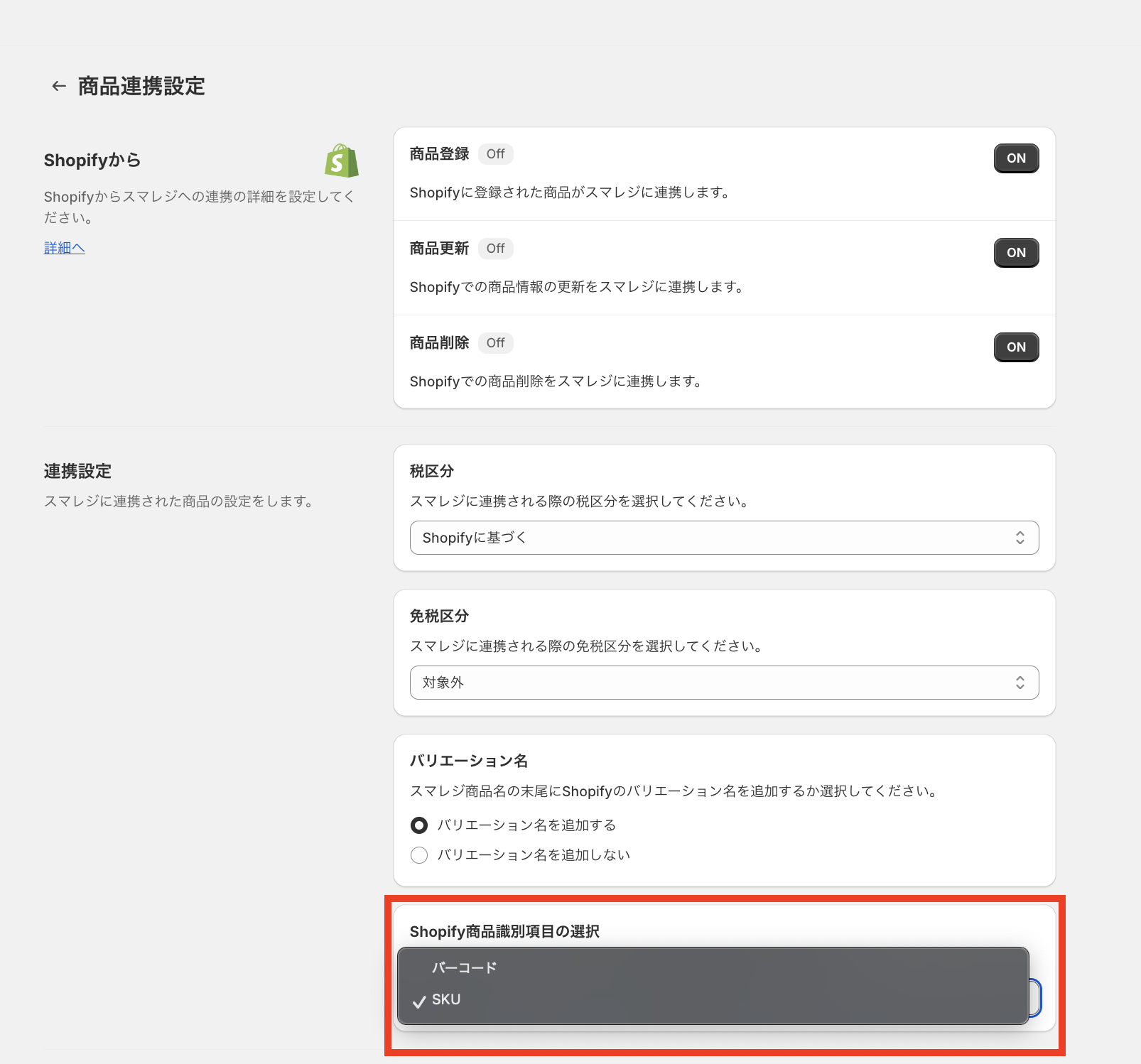Viewport: 1141px width, 1064px height.
Task: Choose SKU option in the open menu
Action: 713,1000
